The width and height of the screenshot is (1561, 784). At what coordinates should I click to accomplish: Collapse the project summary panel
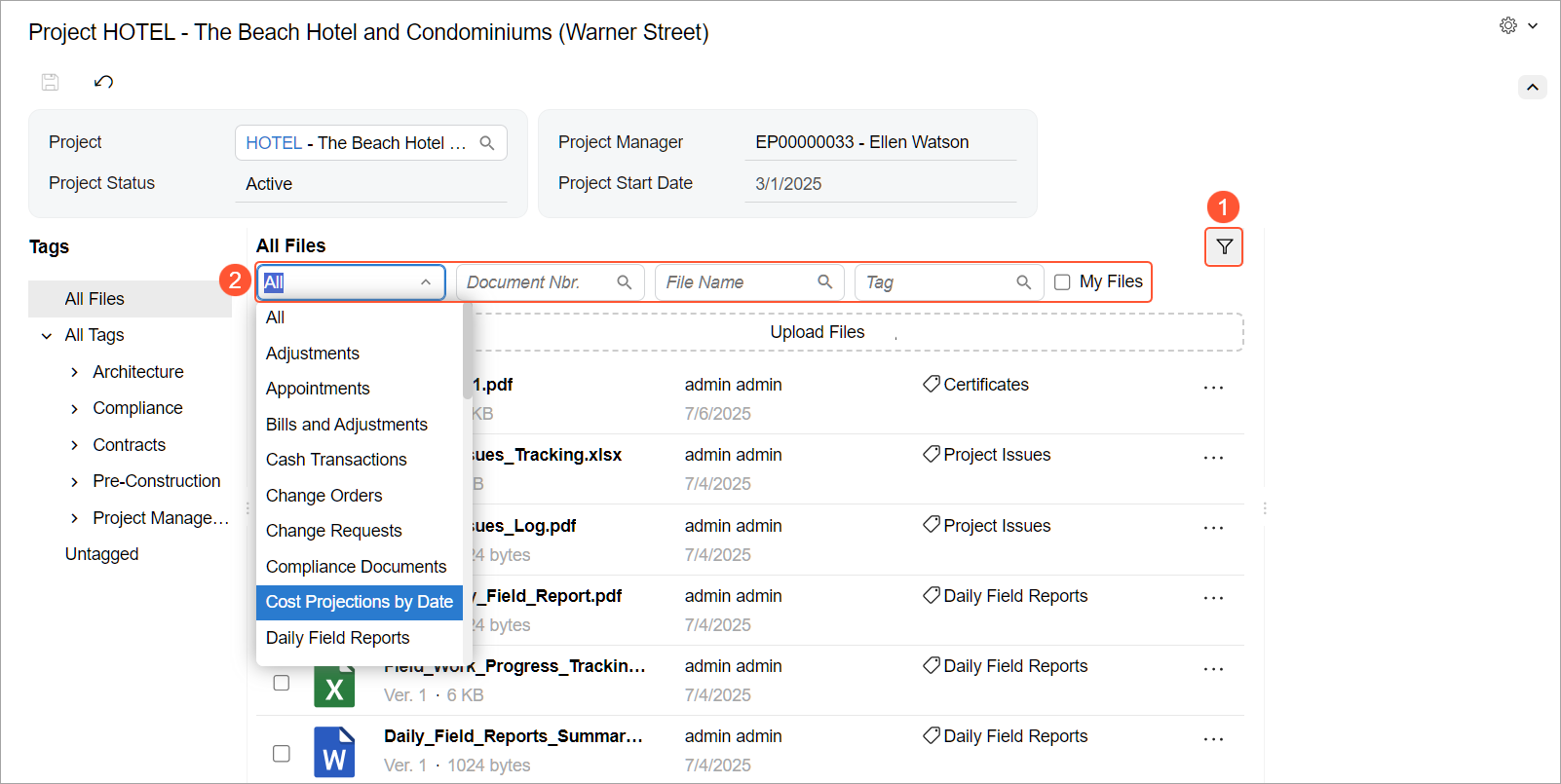[x=1532, y=88]
